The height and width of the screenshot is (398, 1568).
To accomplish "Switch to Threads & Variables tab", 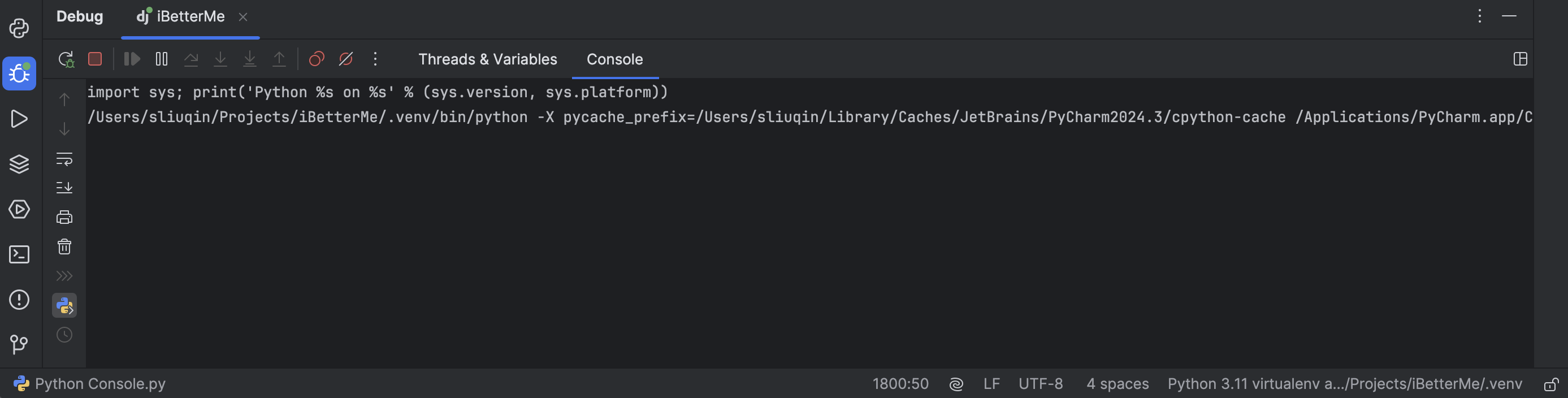I will click(x=488, y=59).
